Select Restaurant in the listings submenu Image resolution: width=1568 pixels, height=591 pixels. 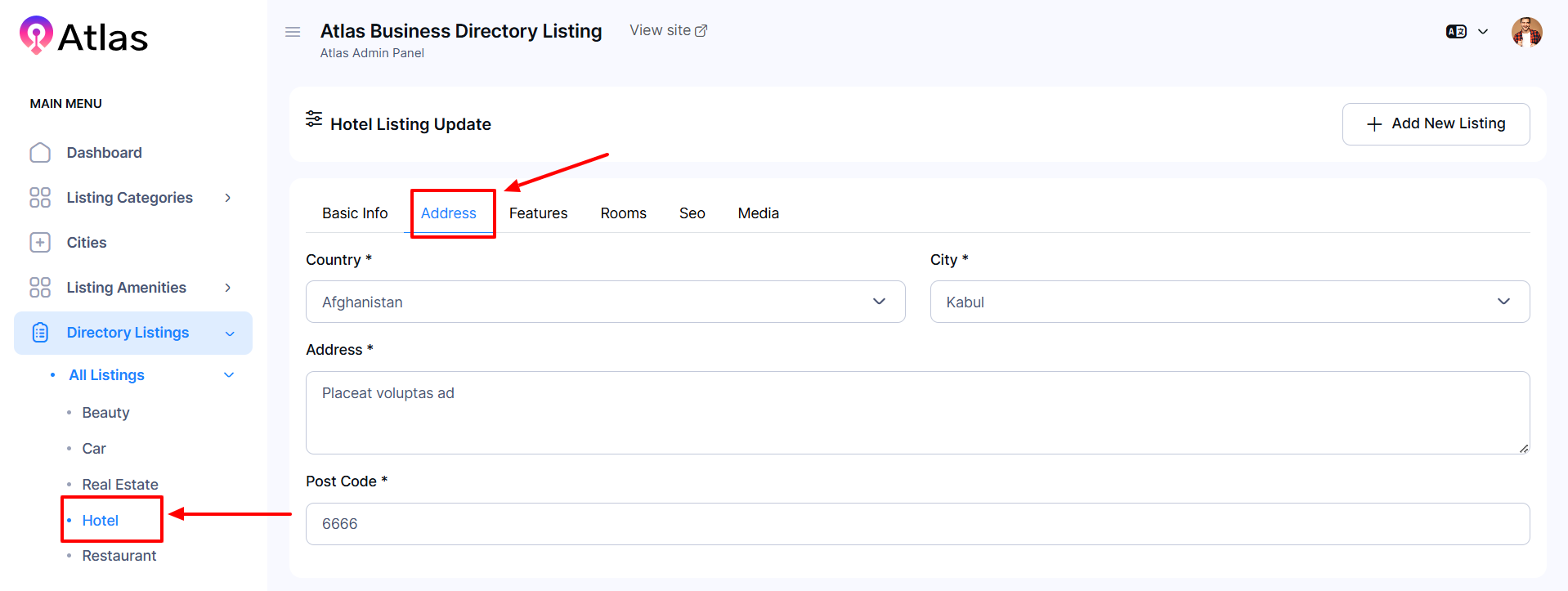coord(119,556)
